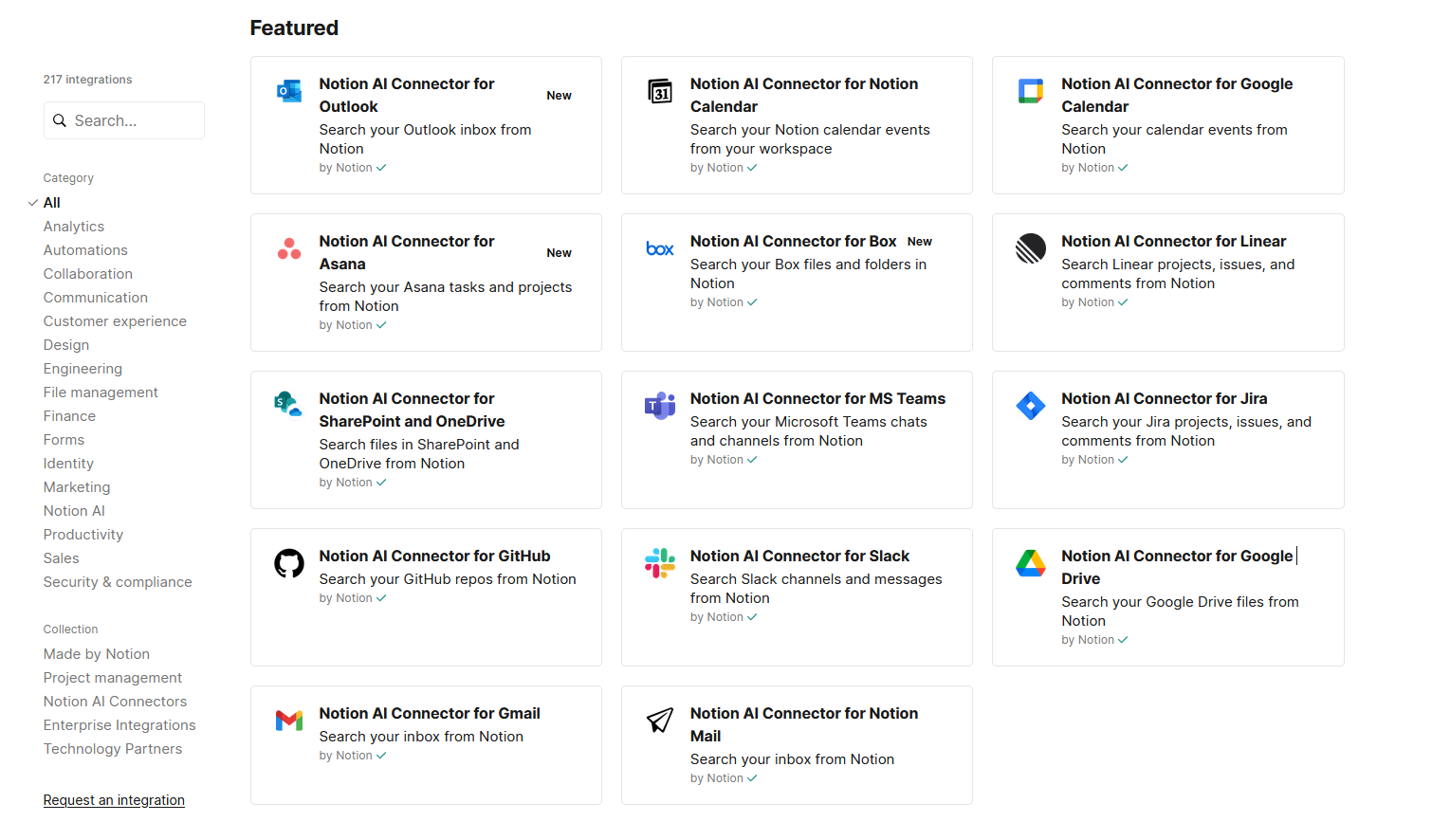Open the Security & compliance category
The width and height of the screenshot is (1450, 840).
pyautogui.click(x=118, y=581)
